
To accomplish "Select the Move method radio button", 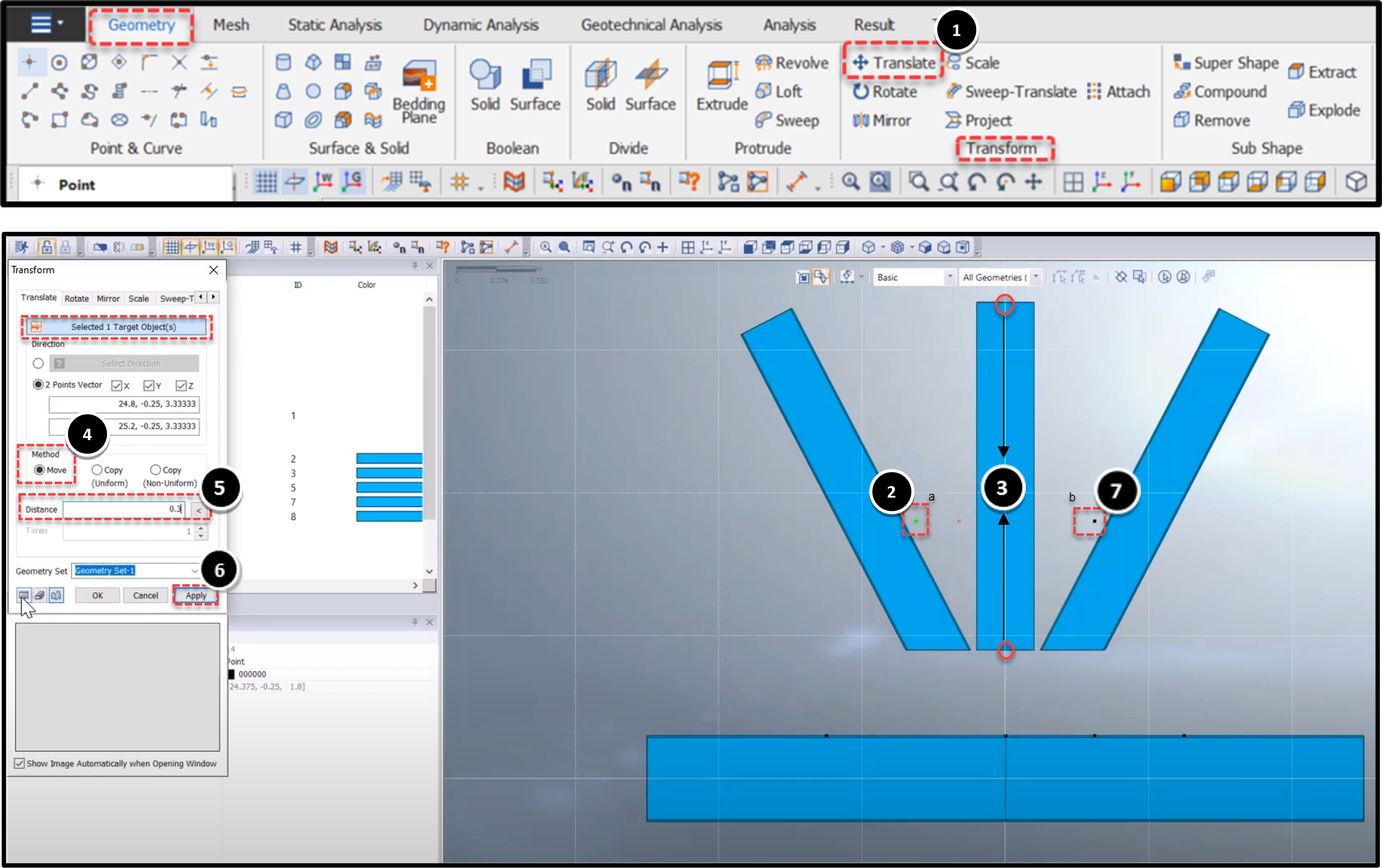I will [39, 469].
